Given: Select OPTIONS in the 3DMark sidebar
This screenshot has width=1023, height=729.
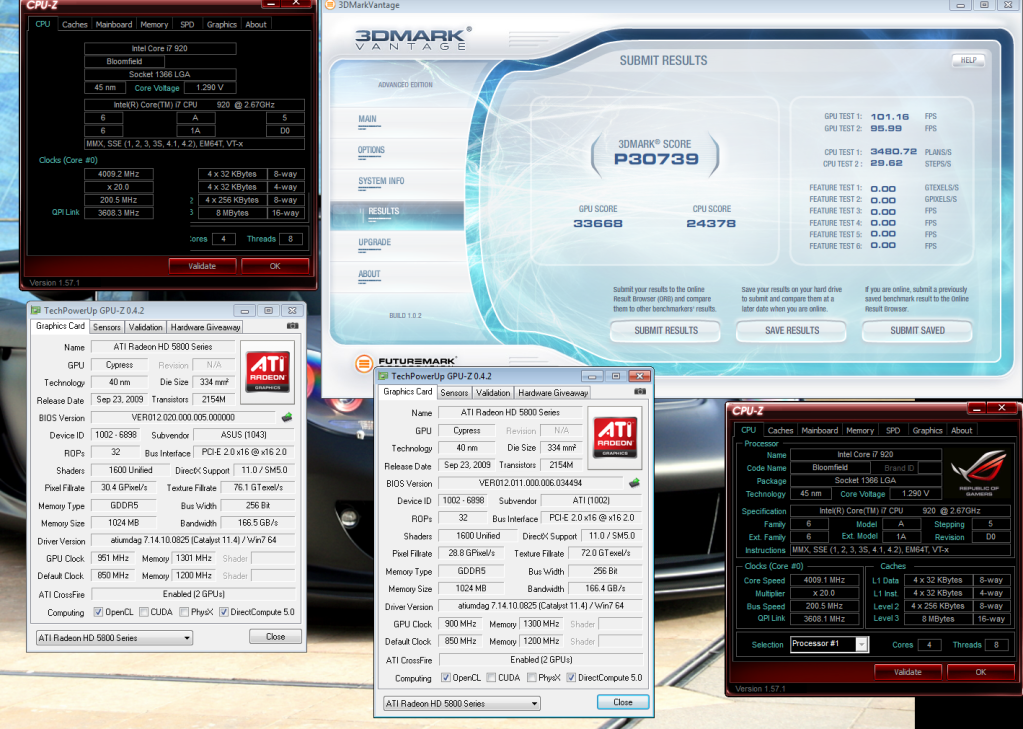Looking at the screenshot, I should (x=371, y=150).
